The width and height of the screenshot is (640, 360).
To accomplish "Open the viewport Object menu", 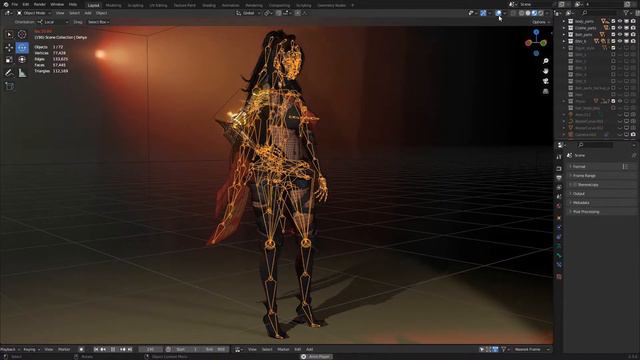I will 101,13.
